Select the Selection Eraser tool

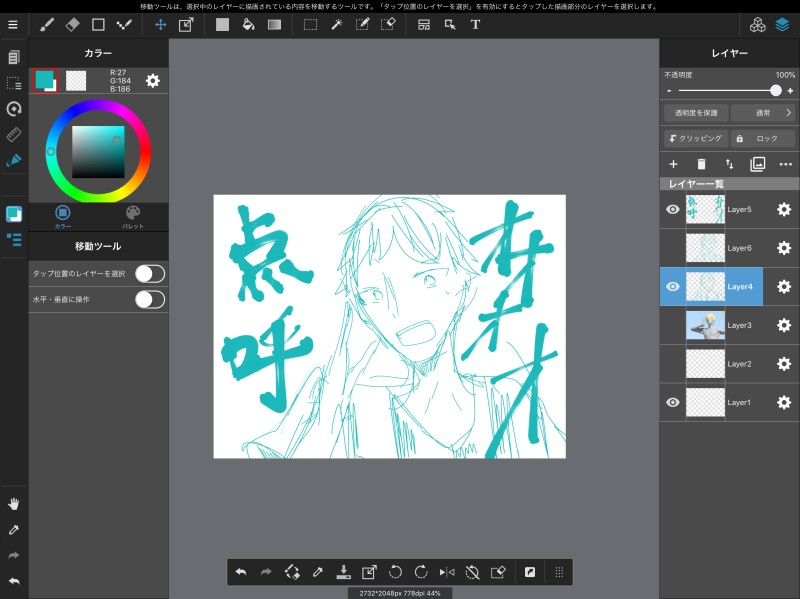pos(388,24)
